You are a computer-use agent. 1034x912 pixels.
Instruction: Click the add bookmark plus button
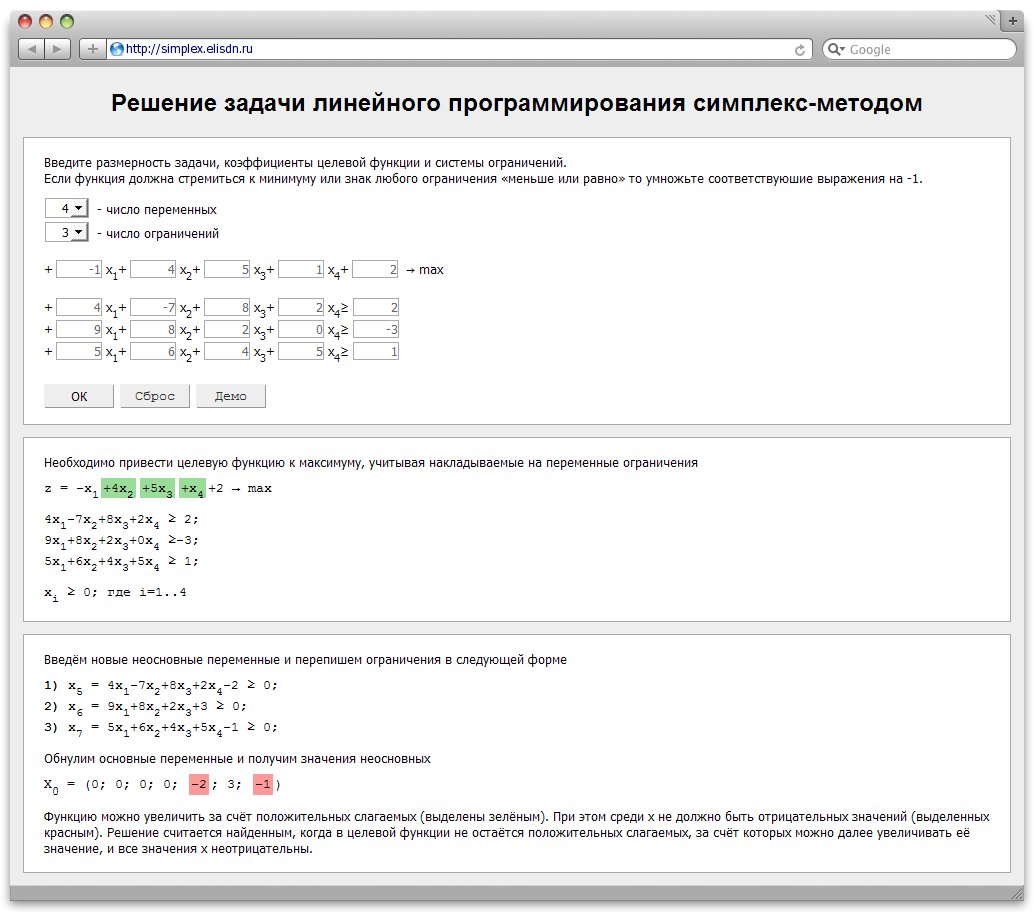tap(92, 49)
